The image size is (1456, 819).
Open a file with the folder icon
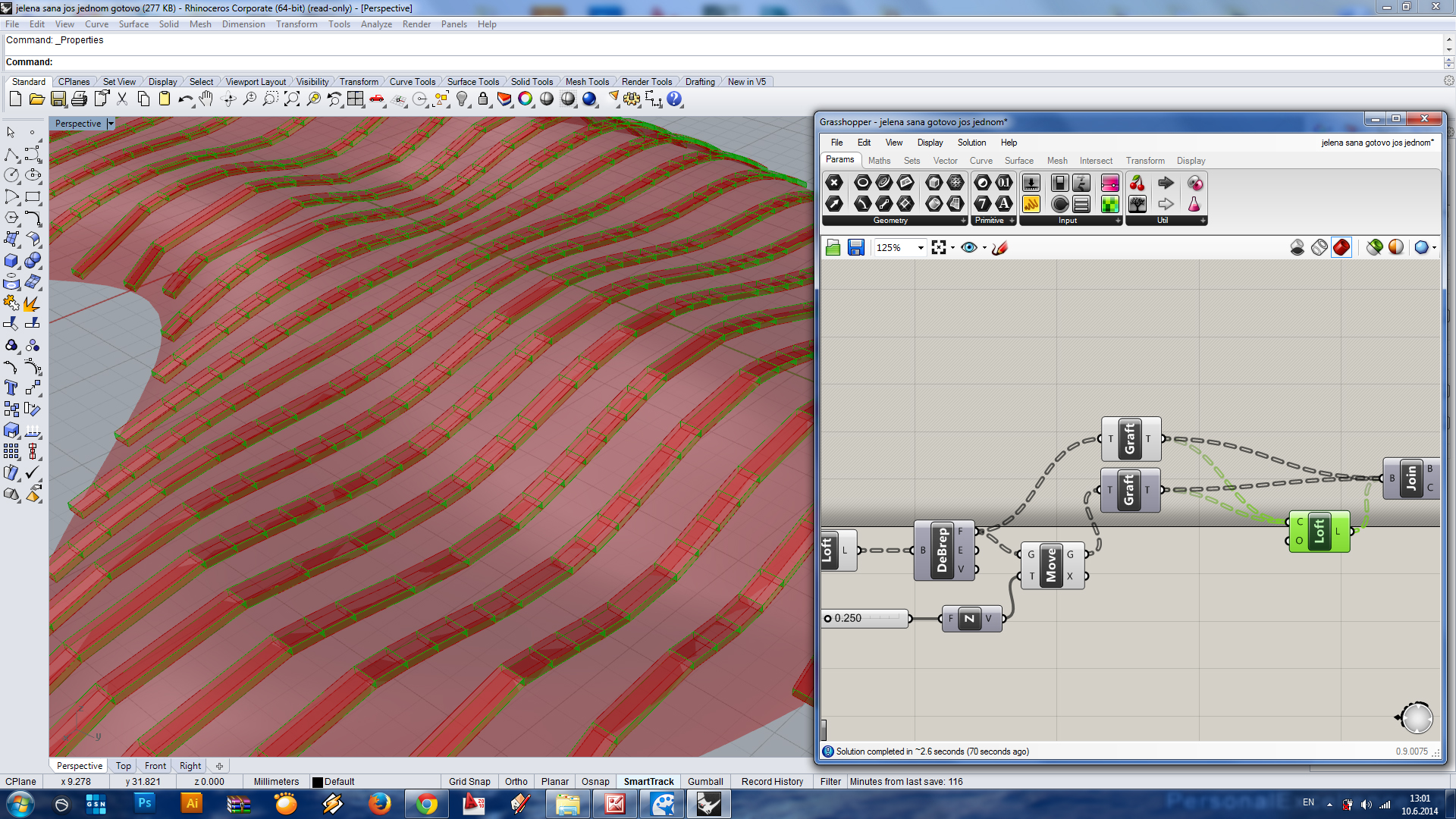[x=36, y=99]
